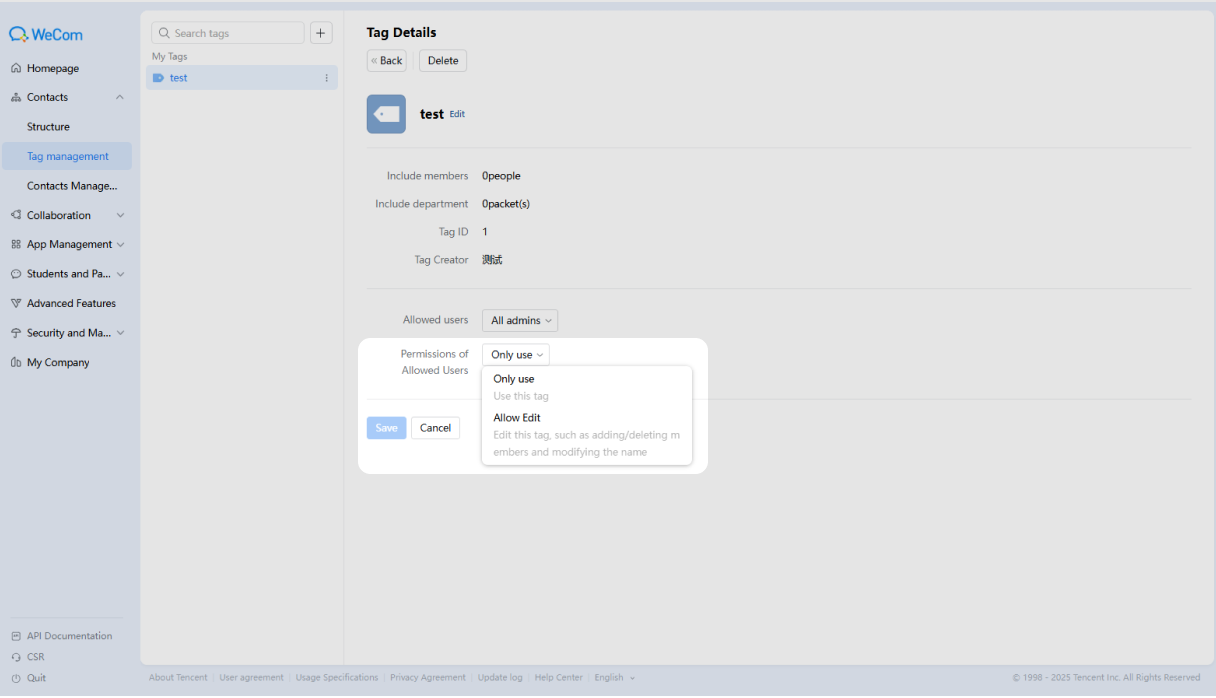Click the Security and Management umbrella icon

point(16,333)
